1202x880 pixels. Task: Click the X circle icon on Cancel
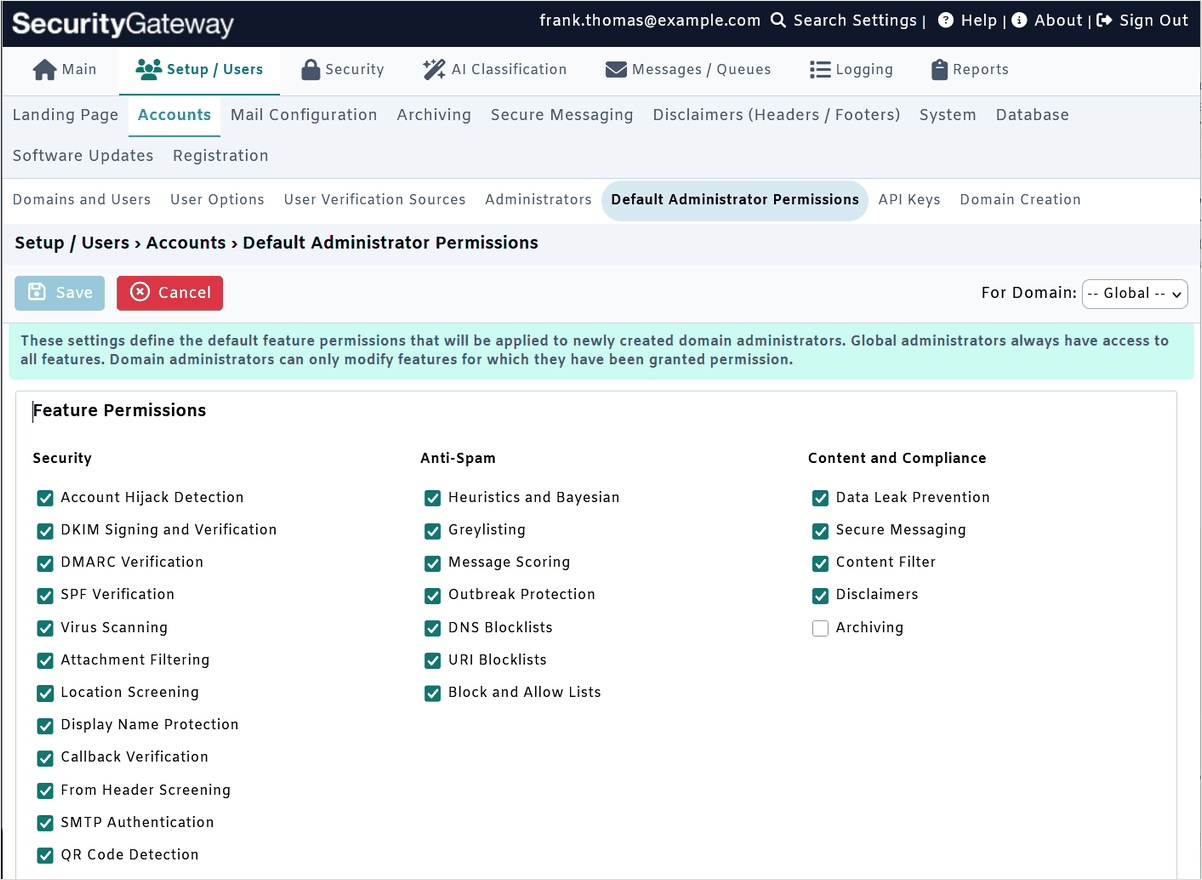pyautogui.click(x=140, y=292)
